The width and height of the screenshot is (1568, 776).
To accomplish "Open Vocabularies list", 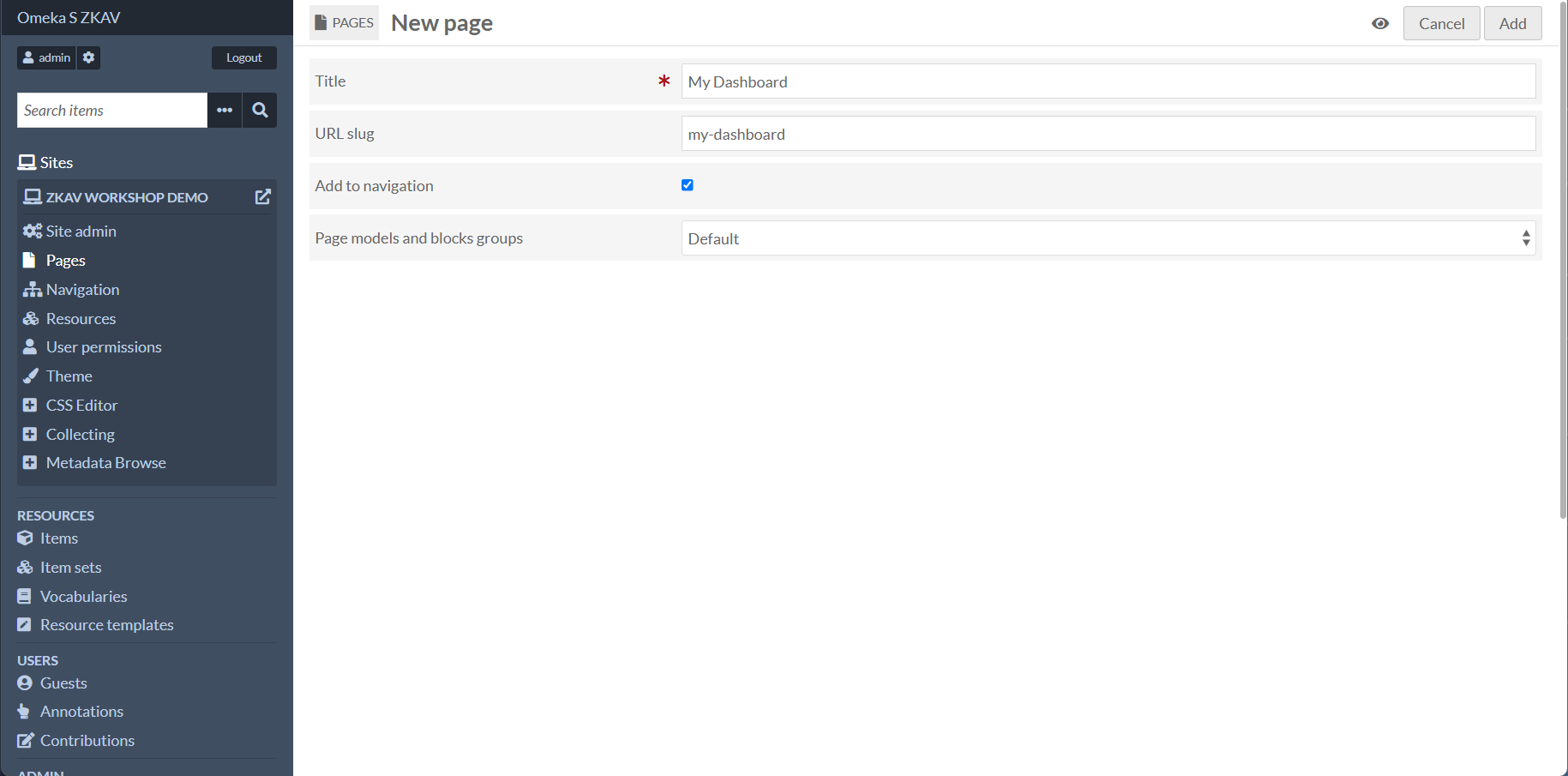I will 72,596.
